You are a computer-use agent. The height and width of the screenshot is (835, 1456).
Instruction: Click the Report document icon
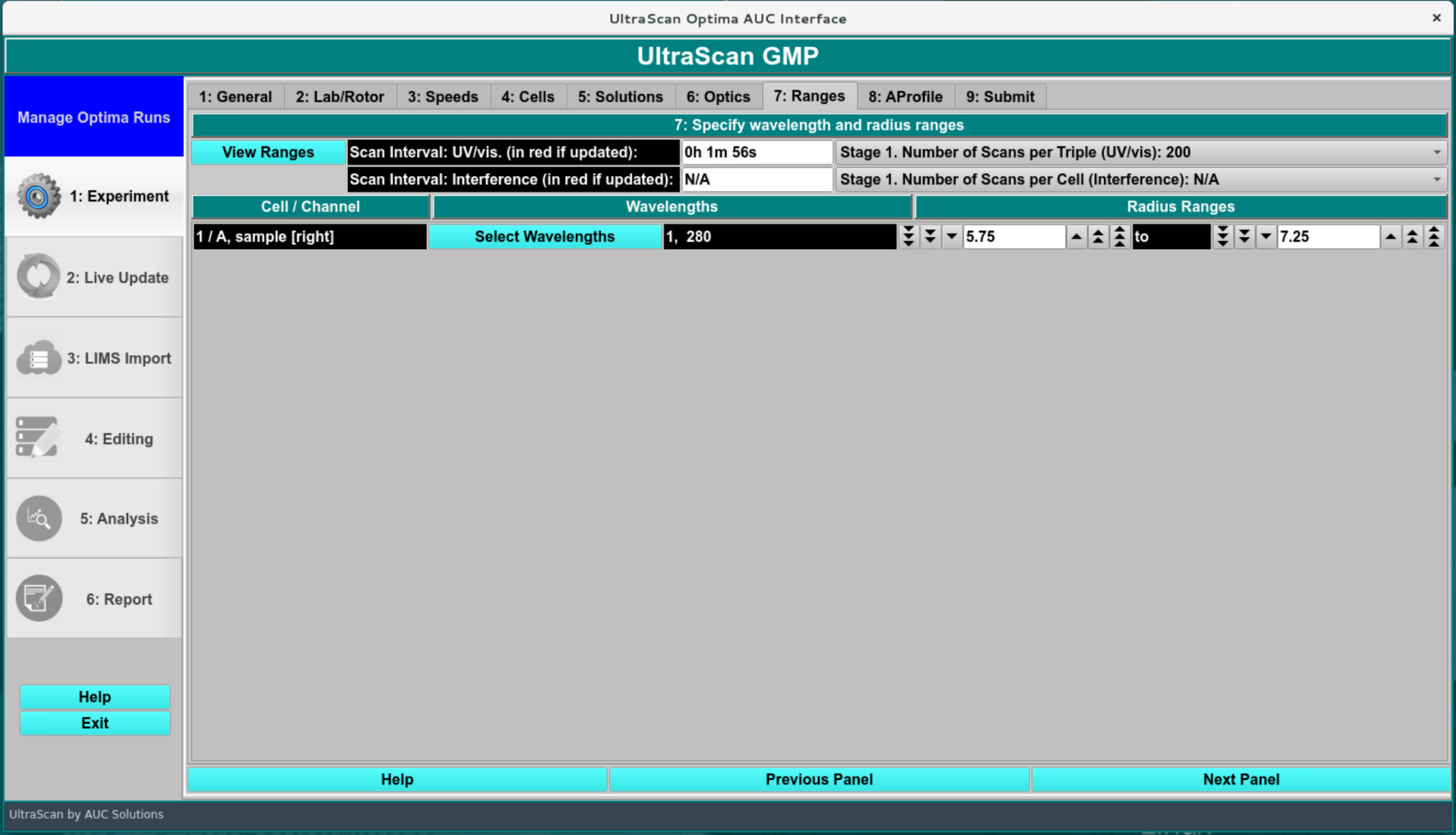(39, 598)
